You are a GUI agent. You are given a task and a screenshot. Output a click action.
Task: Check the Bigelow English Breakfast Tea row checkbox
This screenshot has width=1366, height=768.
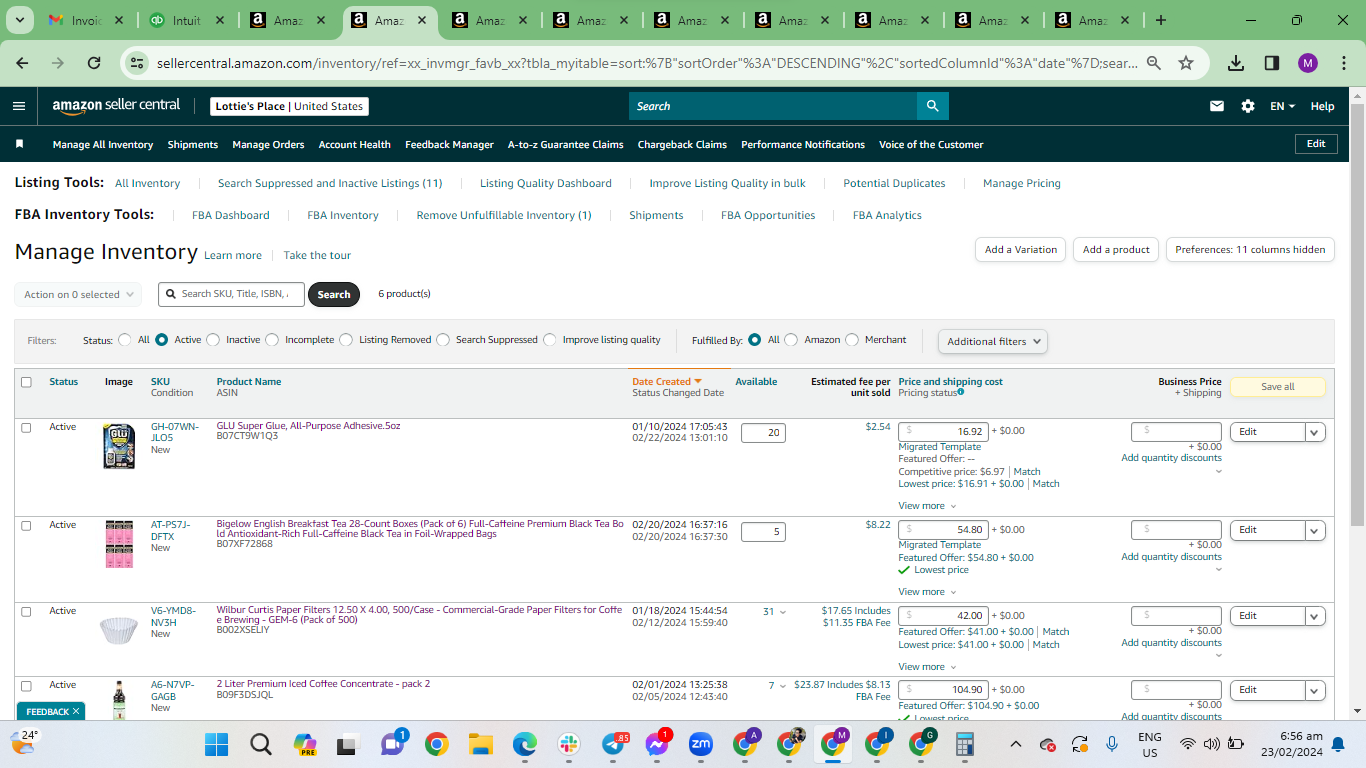[x=26, y=525]
